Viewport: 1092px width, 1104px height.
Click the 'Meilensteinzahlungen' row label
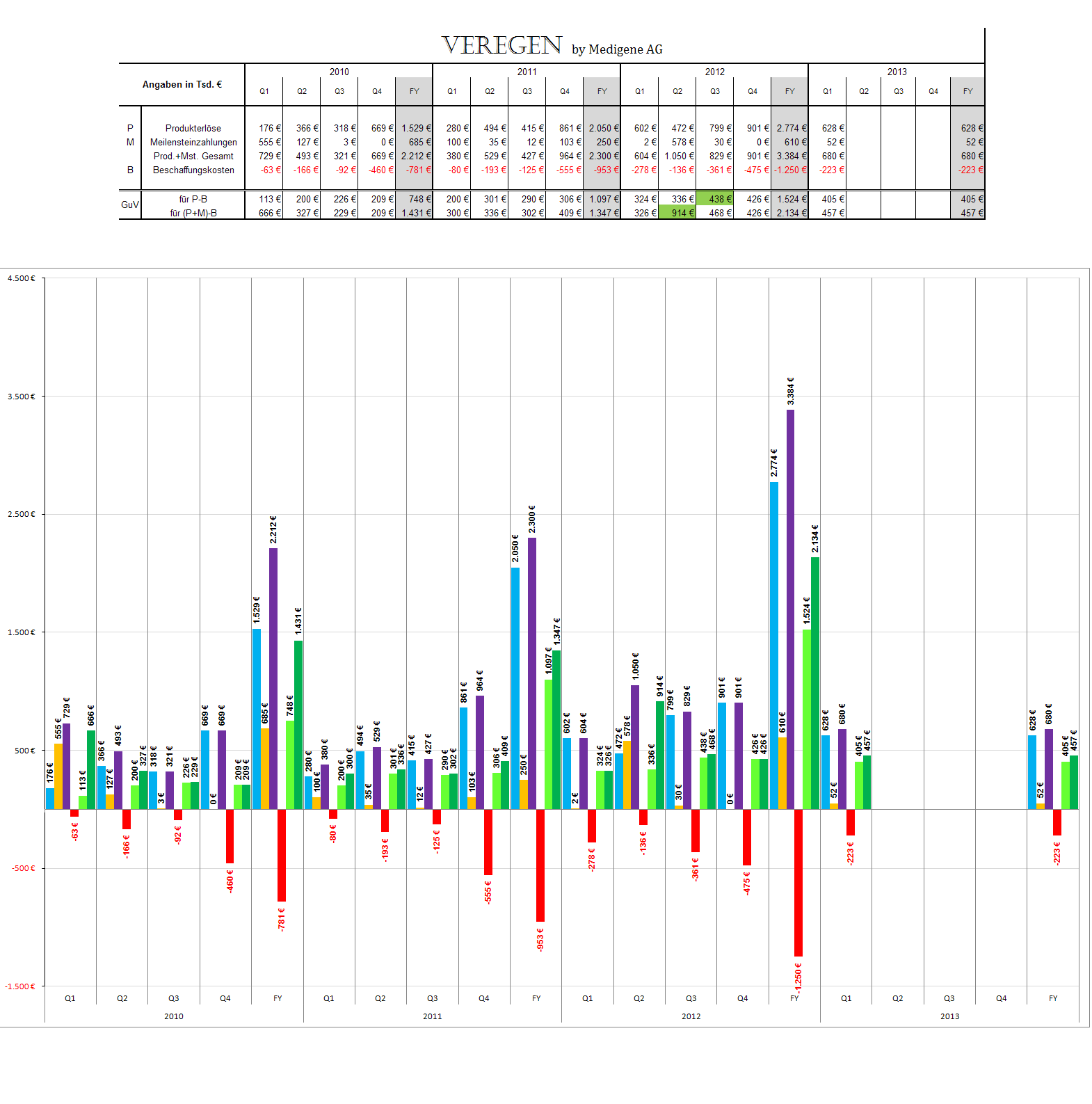(x=193, y=142)
